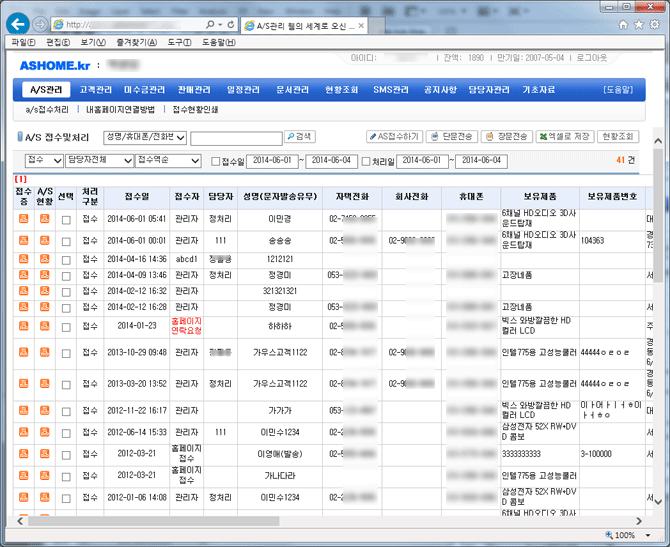Open receipt icon for 2014-06-01 05:41 row
Viewport: 670px width, 547px height.
coord(24,219)
